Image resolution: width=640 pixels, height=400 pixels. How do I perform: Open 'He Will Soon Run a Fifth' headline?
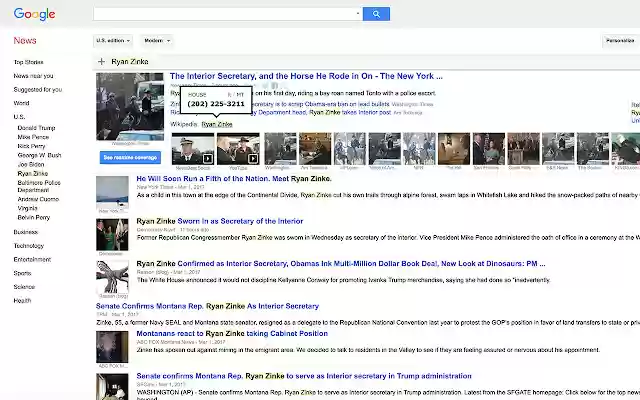tap(234, 179)
